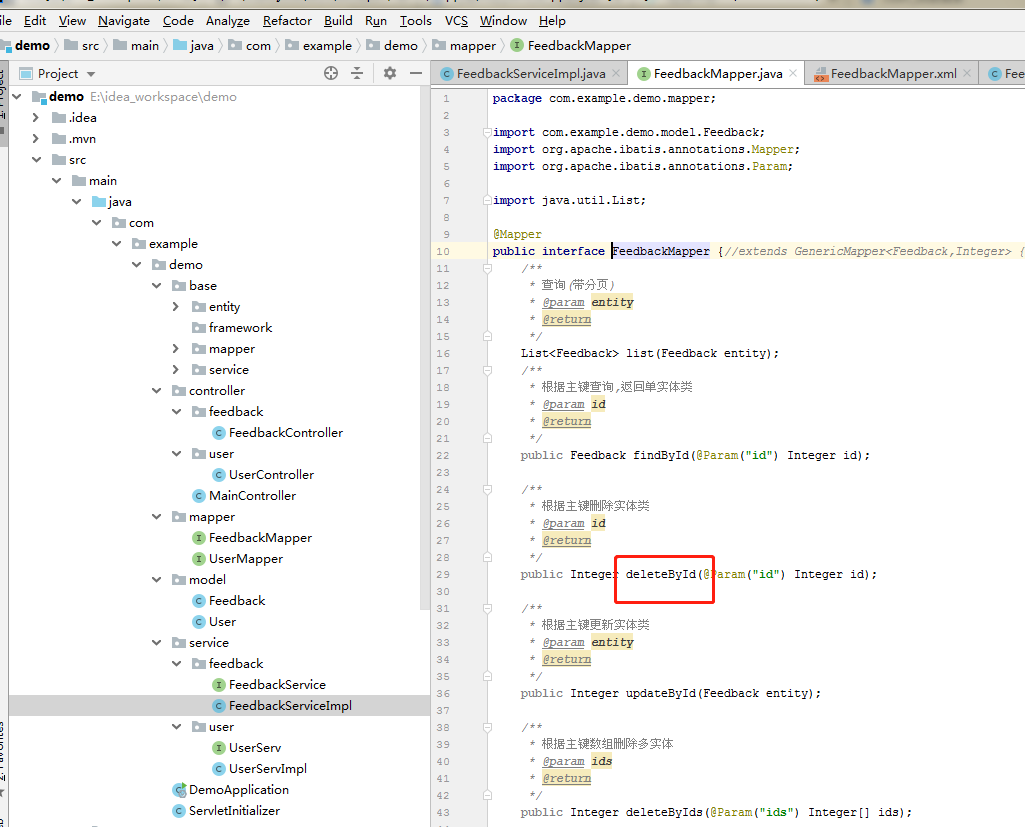Open DemoApplication run class in tree

tap(238, 789)
